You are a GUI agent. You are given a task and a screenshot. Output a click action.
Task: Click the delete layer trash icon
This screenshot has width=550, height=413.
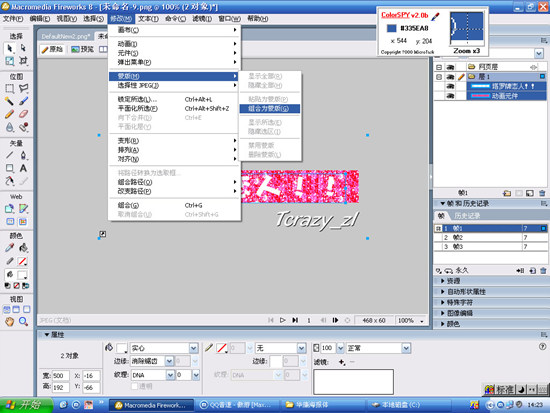point(542,193)
